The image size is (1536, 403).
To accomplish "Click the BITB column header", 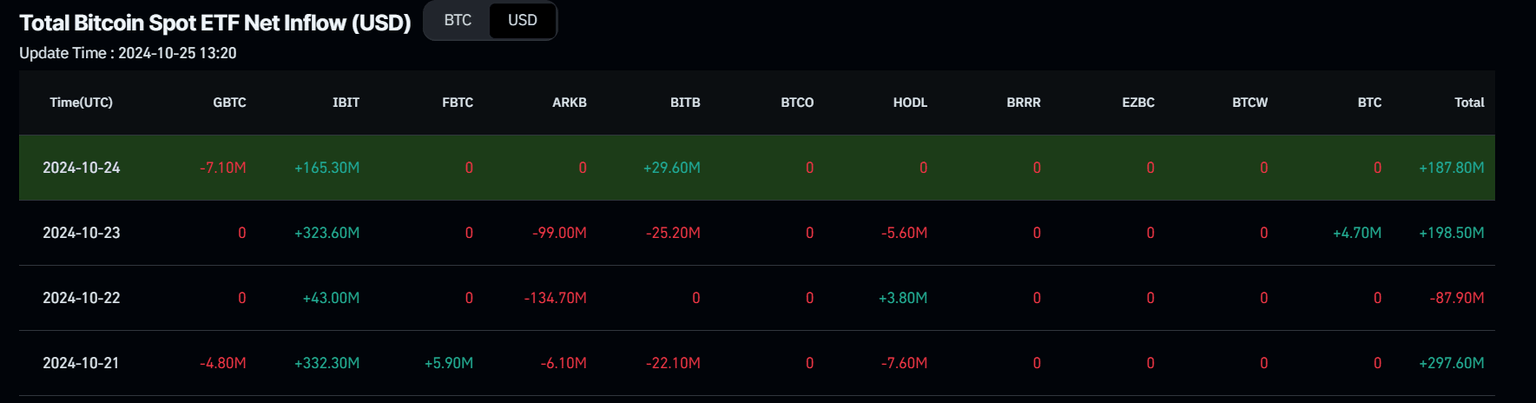I will 685,102.
